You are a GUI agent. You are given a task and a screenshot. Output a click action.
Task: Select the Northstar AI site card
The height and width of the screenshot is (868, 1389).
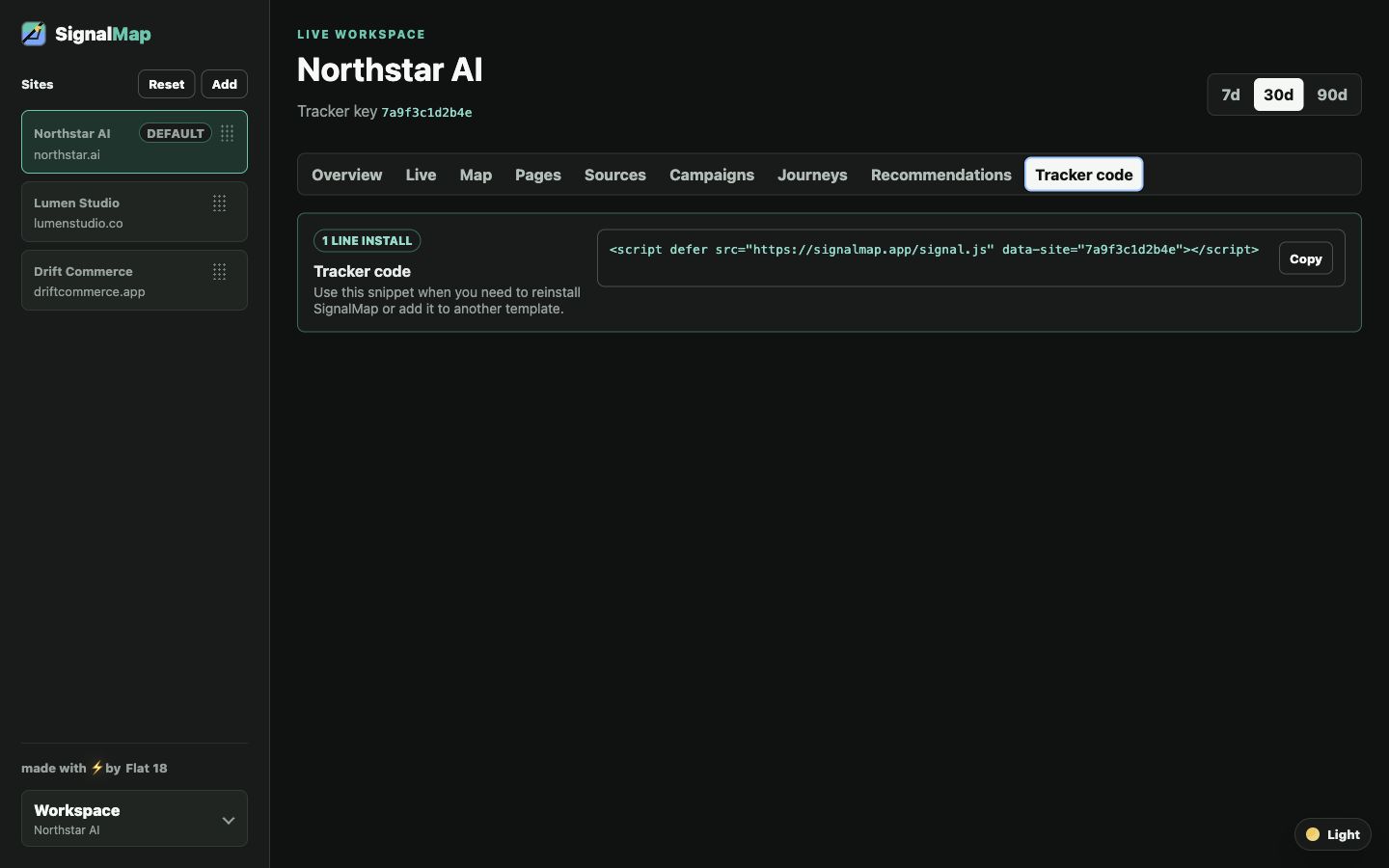pyautogui.click(x=134, y=142)
